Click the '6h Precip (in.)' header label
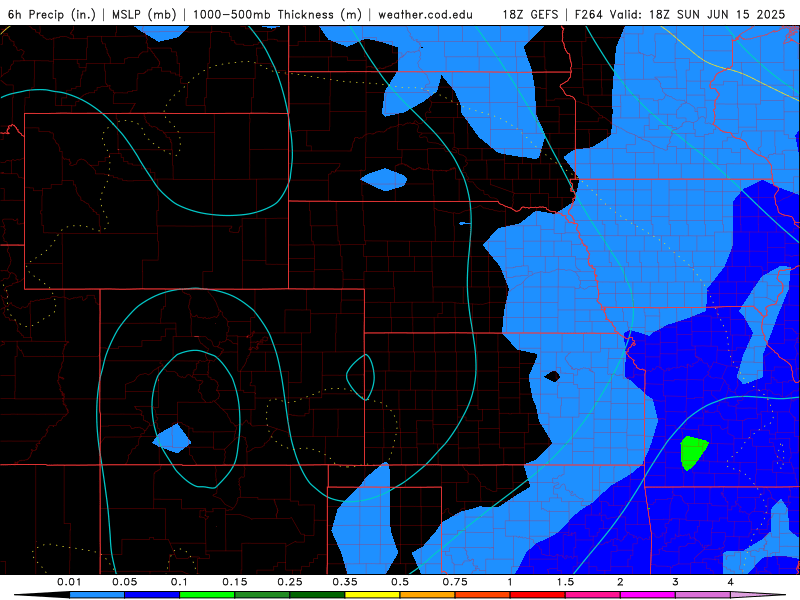800x600 pixels. pyautogui.click(x=52, y=14)
